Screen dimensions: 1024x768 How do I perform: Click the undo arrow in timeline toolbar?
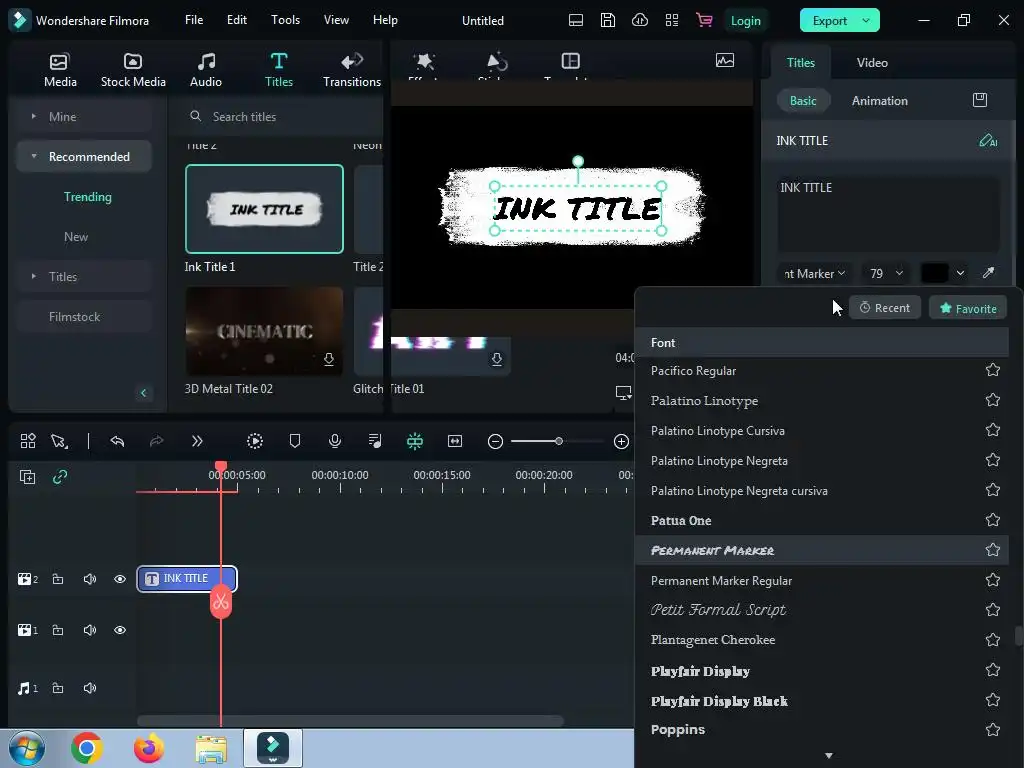click(x=118, y=441)
